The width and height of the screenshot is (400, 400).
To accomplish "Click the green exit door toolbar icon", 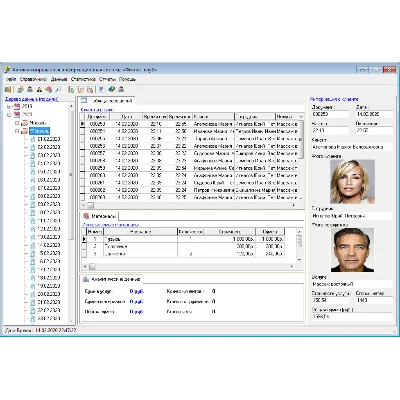I will point(8,89).
